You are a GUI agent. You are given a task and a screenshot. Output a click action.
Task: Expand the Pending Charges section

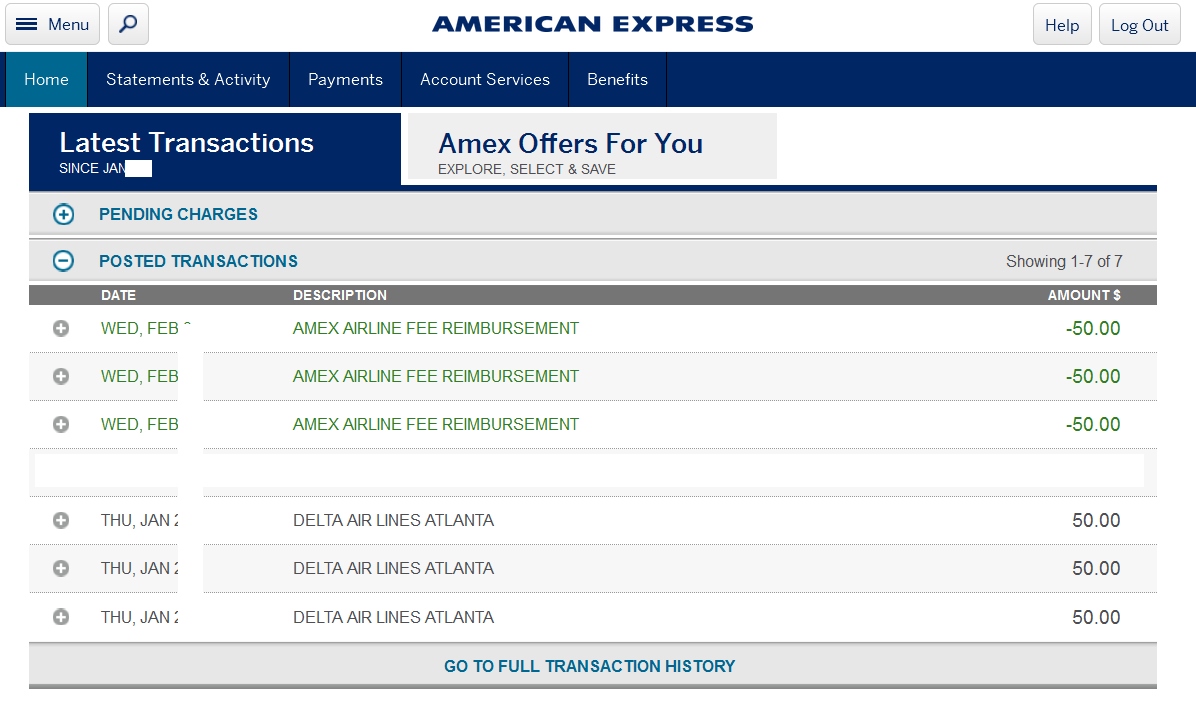pos(63,214)
